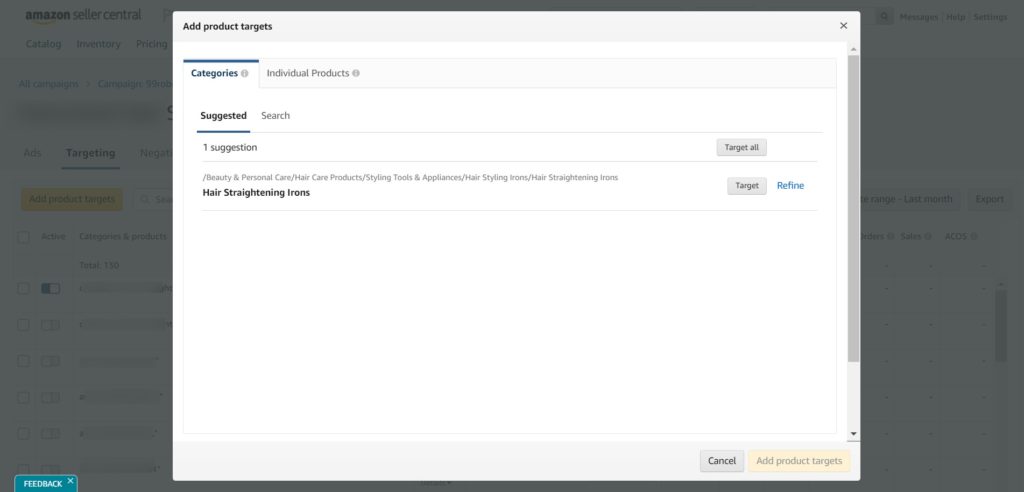The width and height of the screenshot is (1024, 492).
Task: Click the header search magnifier icon
Action: pos(884,17)
